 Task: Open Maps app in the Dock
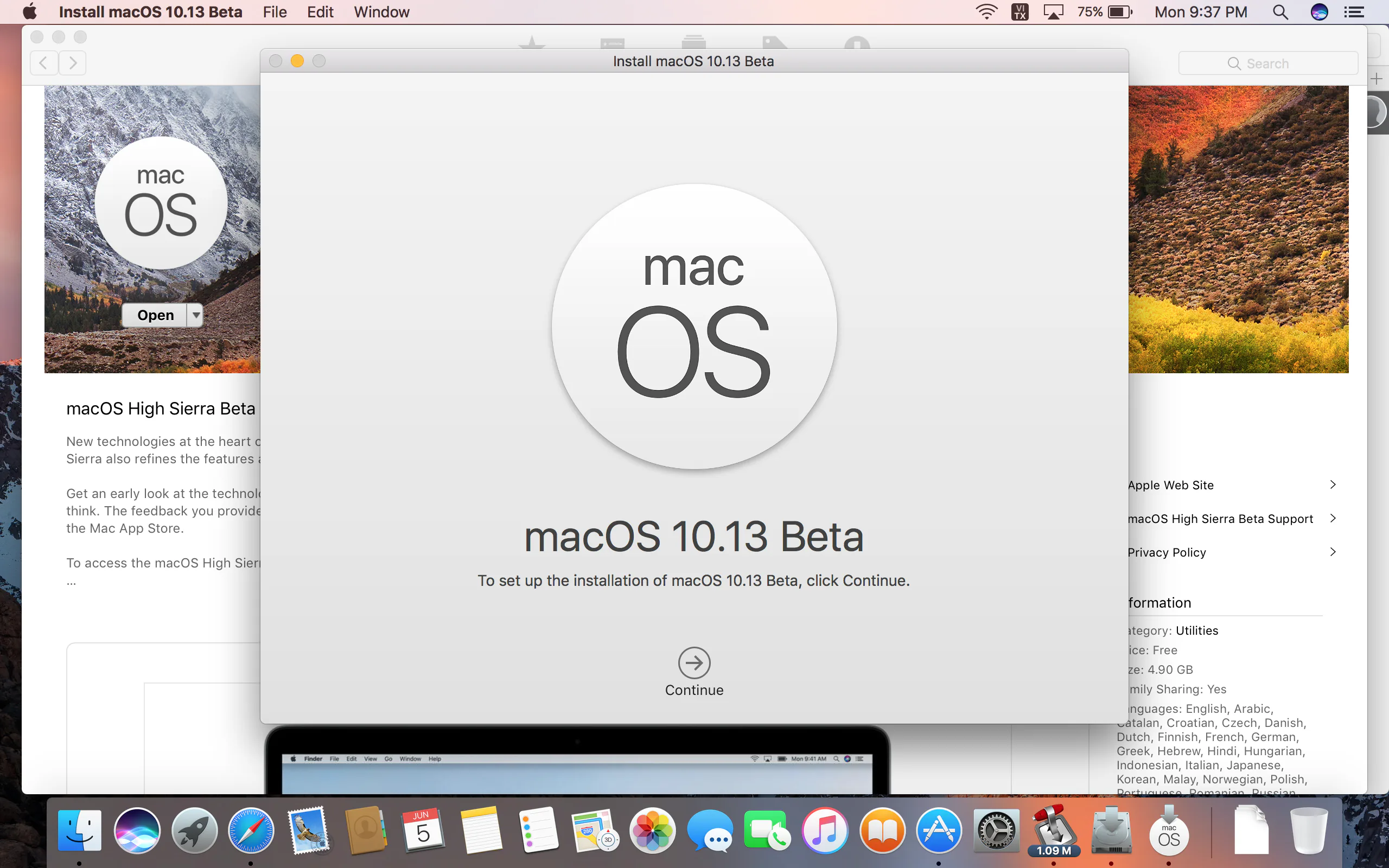[595, 830]
